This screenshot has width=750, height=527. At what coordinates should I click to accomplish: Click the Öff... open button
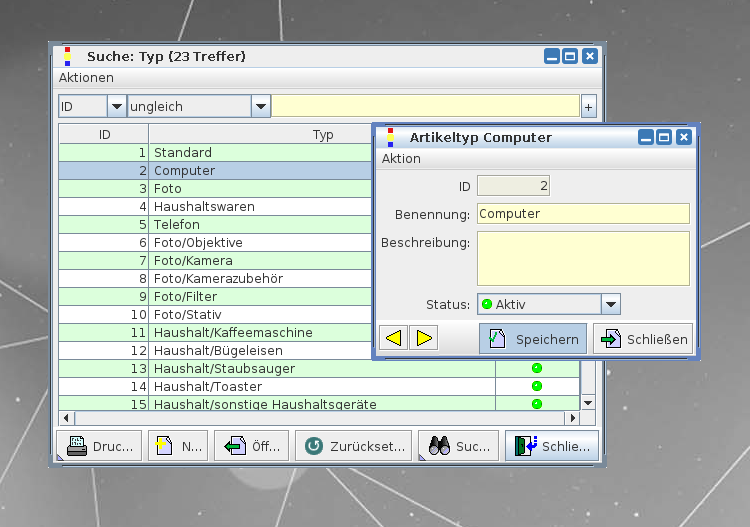252,446
